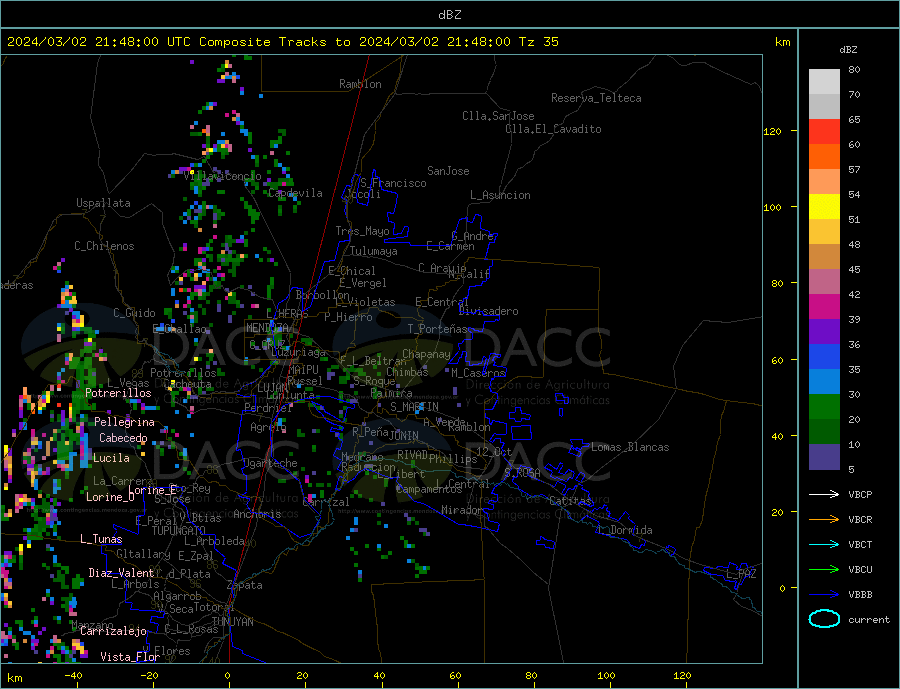Click the Uspallata map label
The width and height of the screenshot is (900, 689).
point(103,203)
